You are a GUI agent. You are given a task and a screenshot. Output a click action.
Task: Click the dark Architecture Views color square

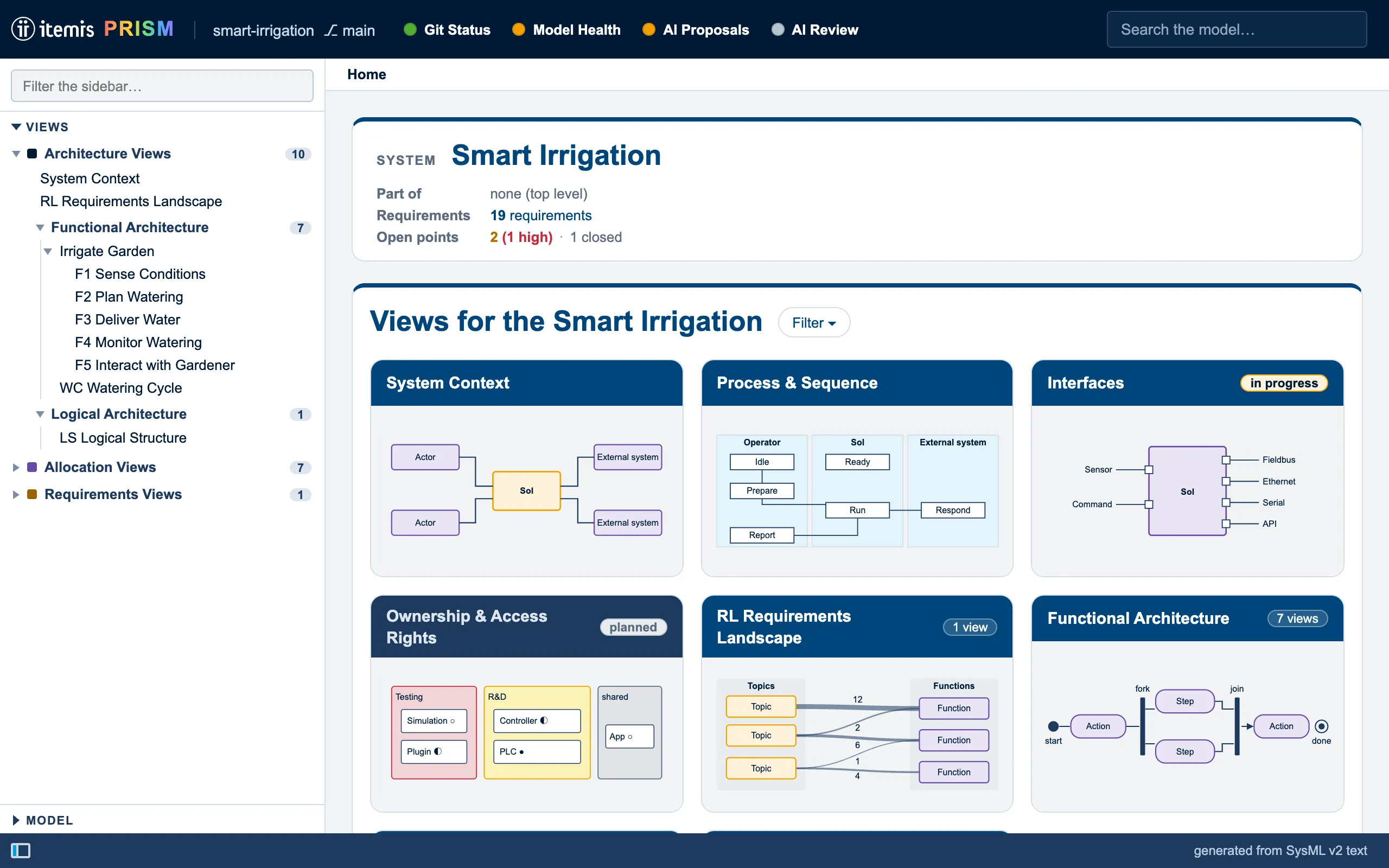[32, 154]
